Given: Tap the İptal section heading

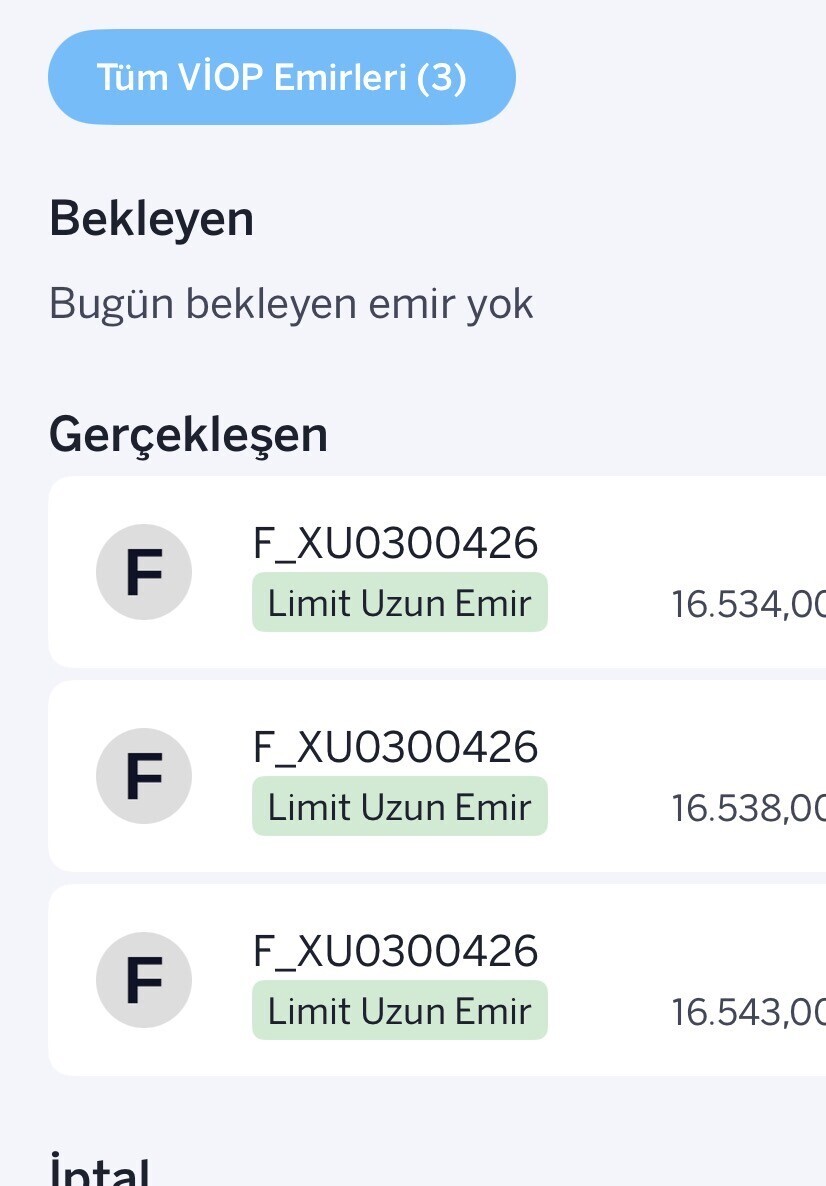Looking at the screenshot, I should [100, 1170].
